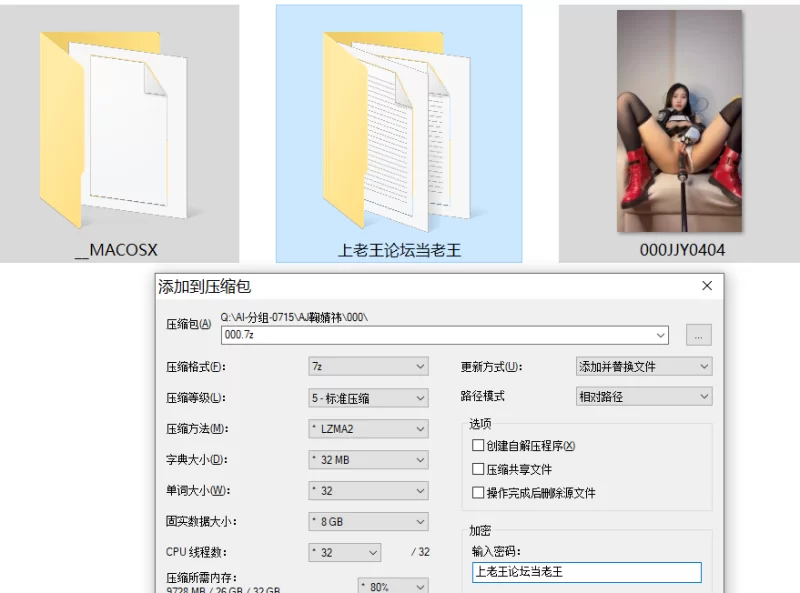Expand the 固实数据大小 8 GB dropdown

[368, 522]
